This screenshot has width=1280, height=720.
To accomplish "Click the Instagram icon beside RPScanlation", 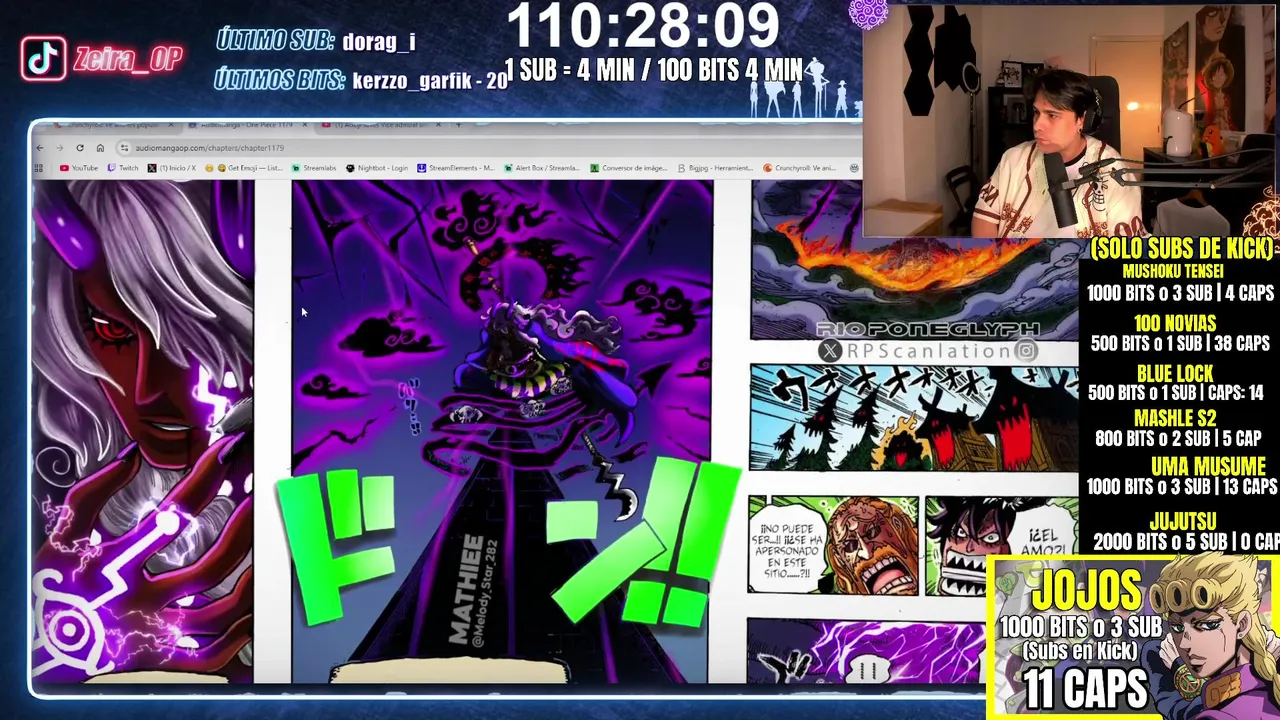I will pyautogui.click(x=1026, y=351).
